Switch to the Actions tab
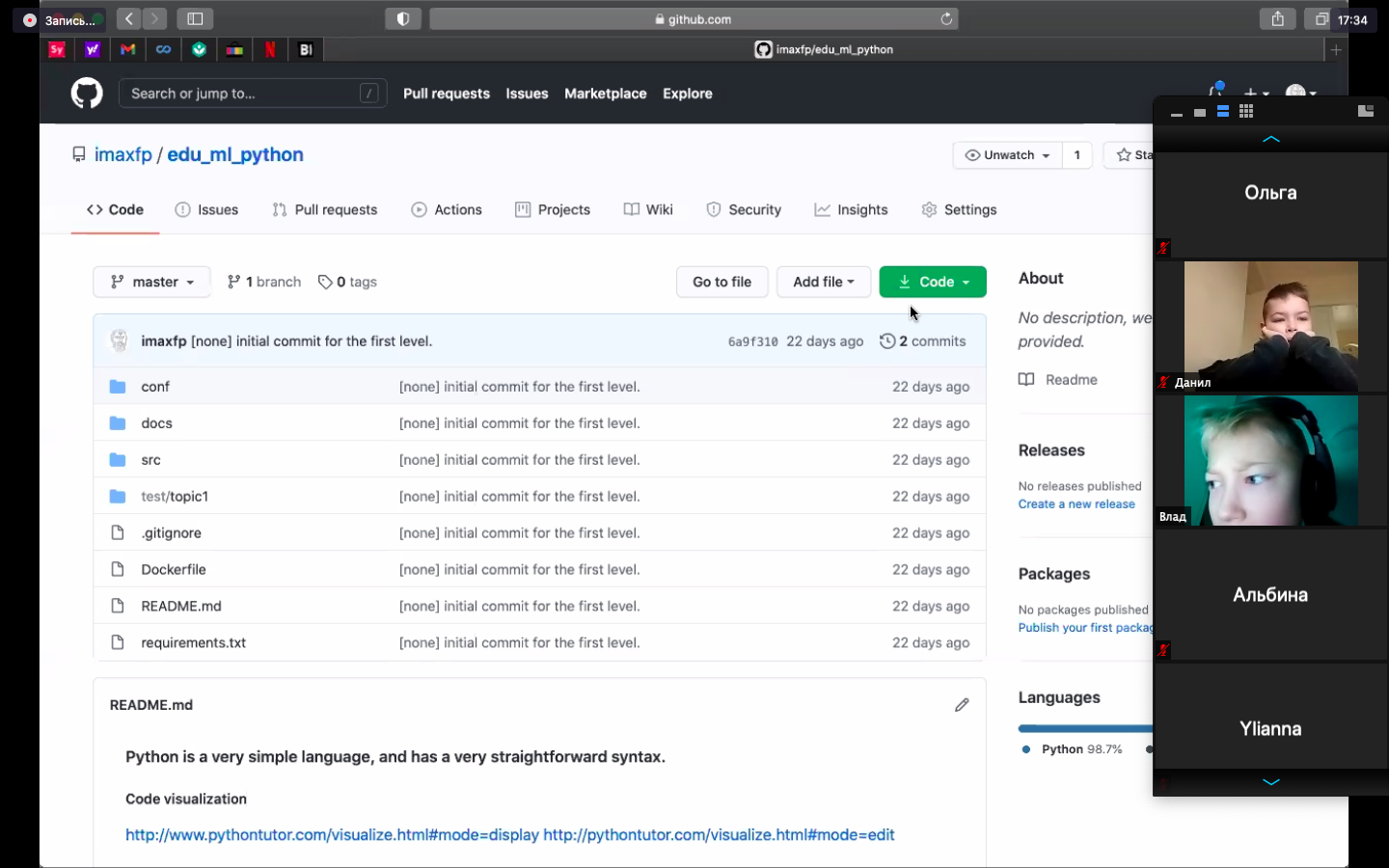Image resolution: width=1389 pixels, height=868 pixels. 447,209
